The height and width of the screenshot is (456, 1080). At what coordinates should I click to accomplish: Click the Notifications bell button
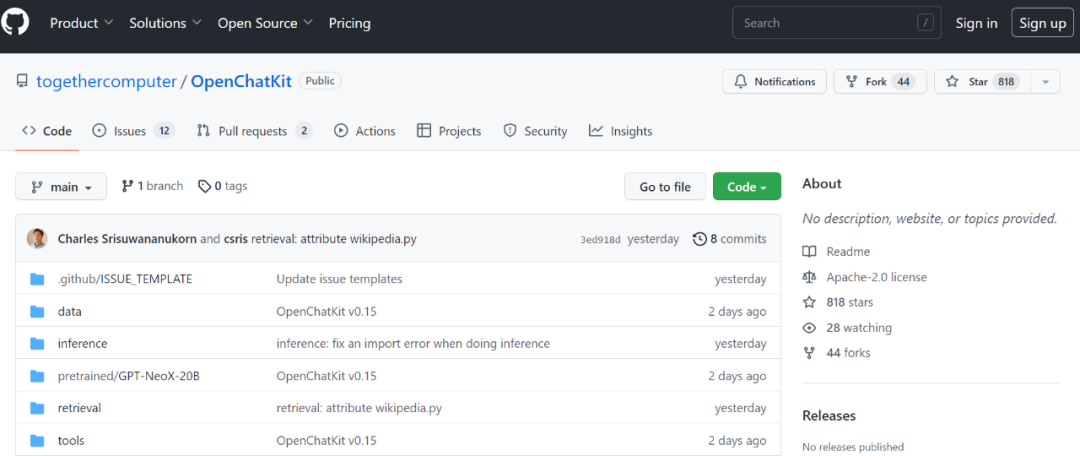[x=775, y=82]
